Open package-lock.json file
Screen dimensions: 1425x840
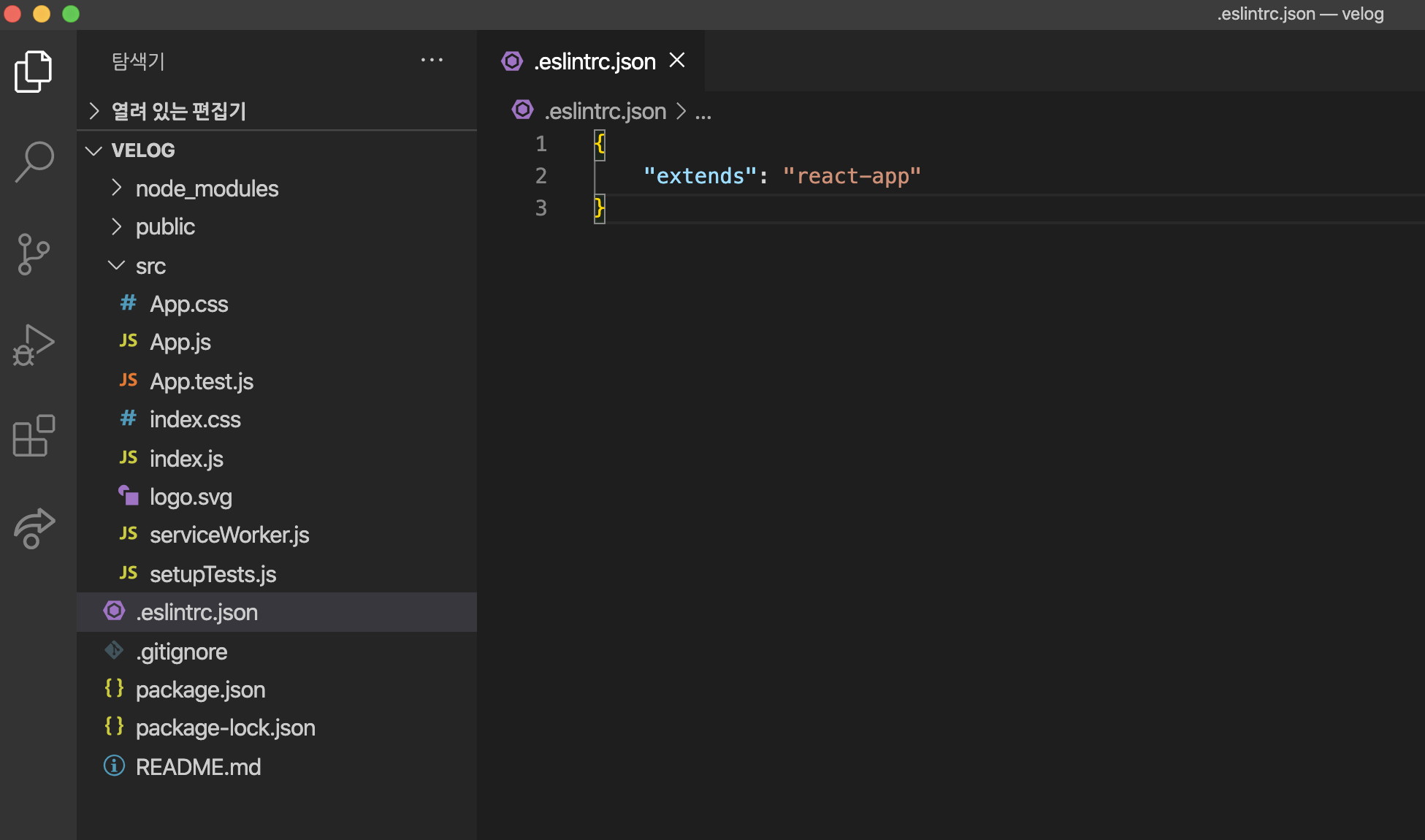277,728
